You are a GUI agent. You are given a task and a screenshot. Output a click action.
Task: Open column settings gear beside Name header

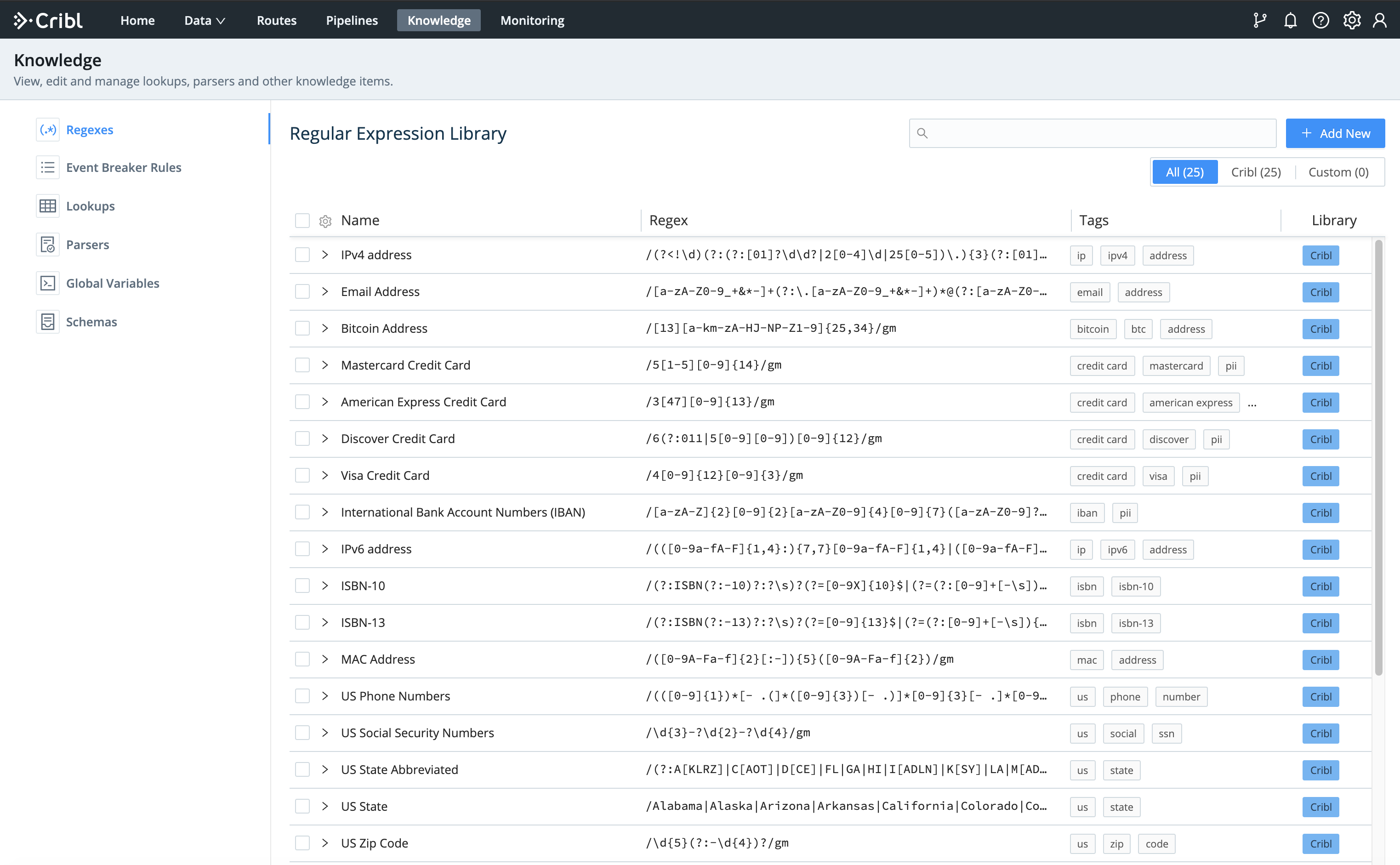pos(325,222)
